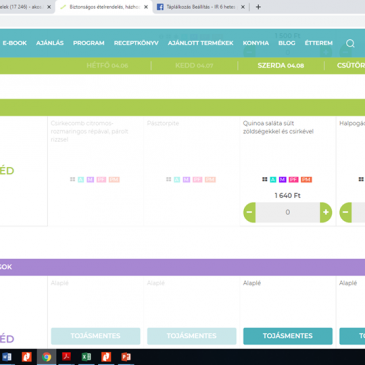Click the purple M badge on Quinoa saláta
Image resolution: width=365 pixels, height=365 pixels.
point(282,179)
